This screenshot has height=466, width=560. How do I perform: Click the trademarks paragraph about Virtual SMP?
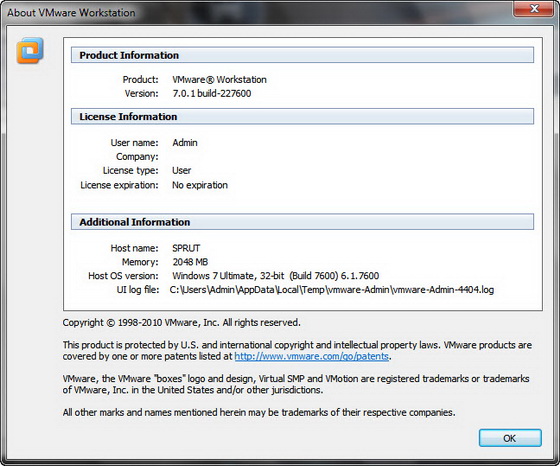(296, 384)
